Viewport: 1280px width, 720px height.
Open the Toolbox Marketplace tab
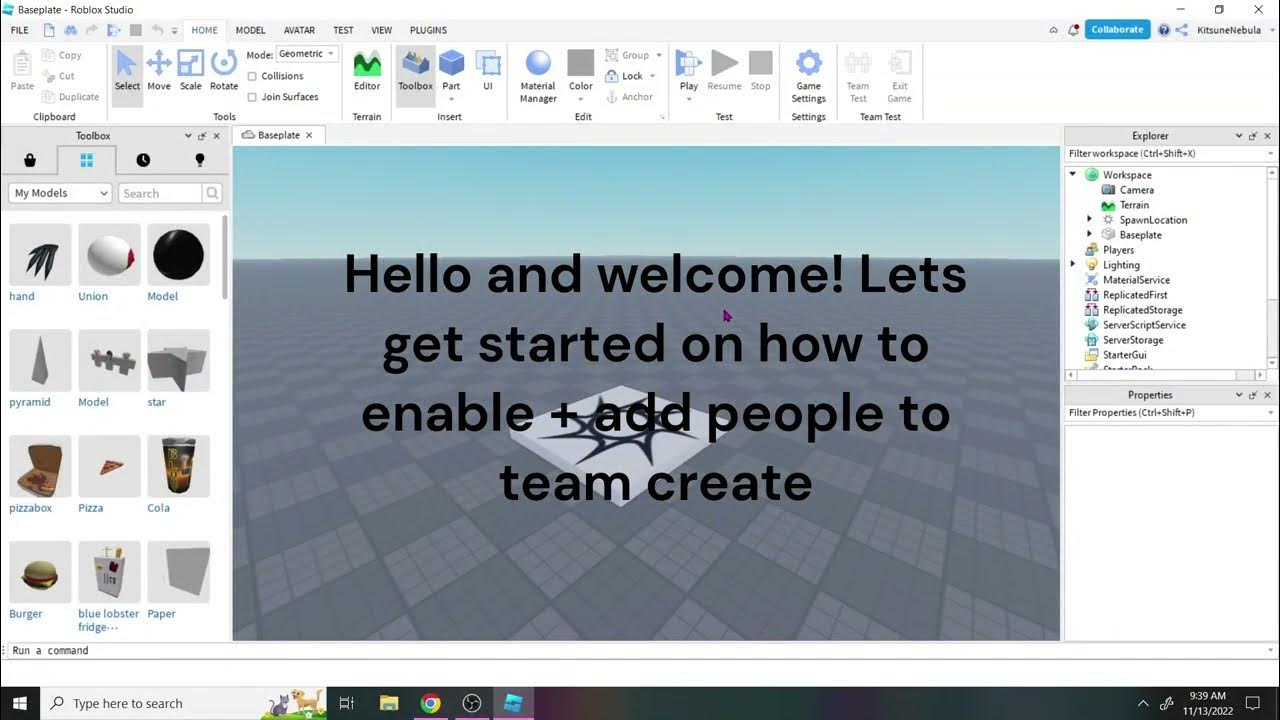(x=30, y=160)
